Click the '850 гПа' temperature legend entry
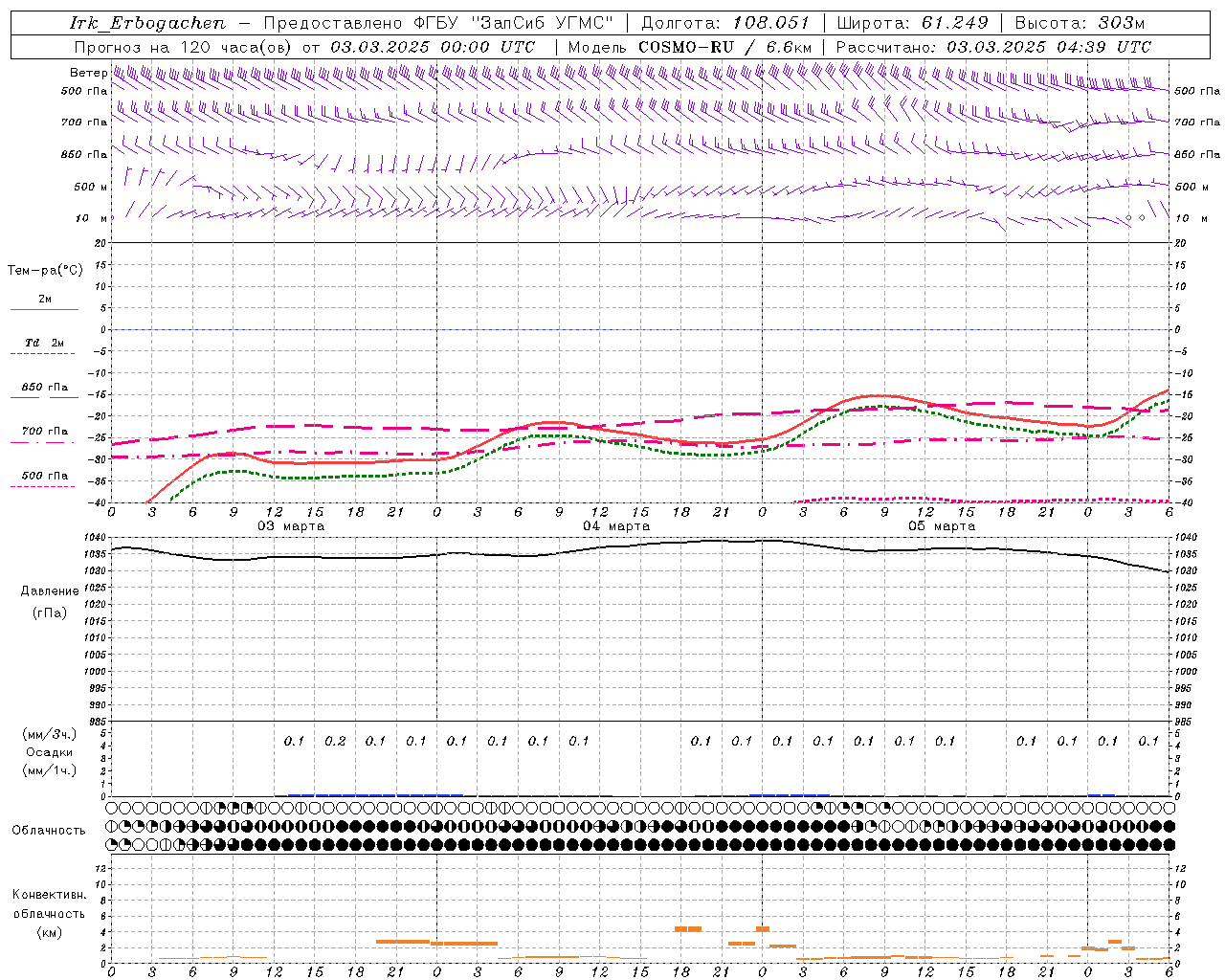The image size is (1225, 980). 44,387
